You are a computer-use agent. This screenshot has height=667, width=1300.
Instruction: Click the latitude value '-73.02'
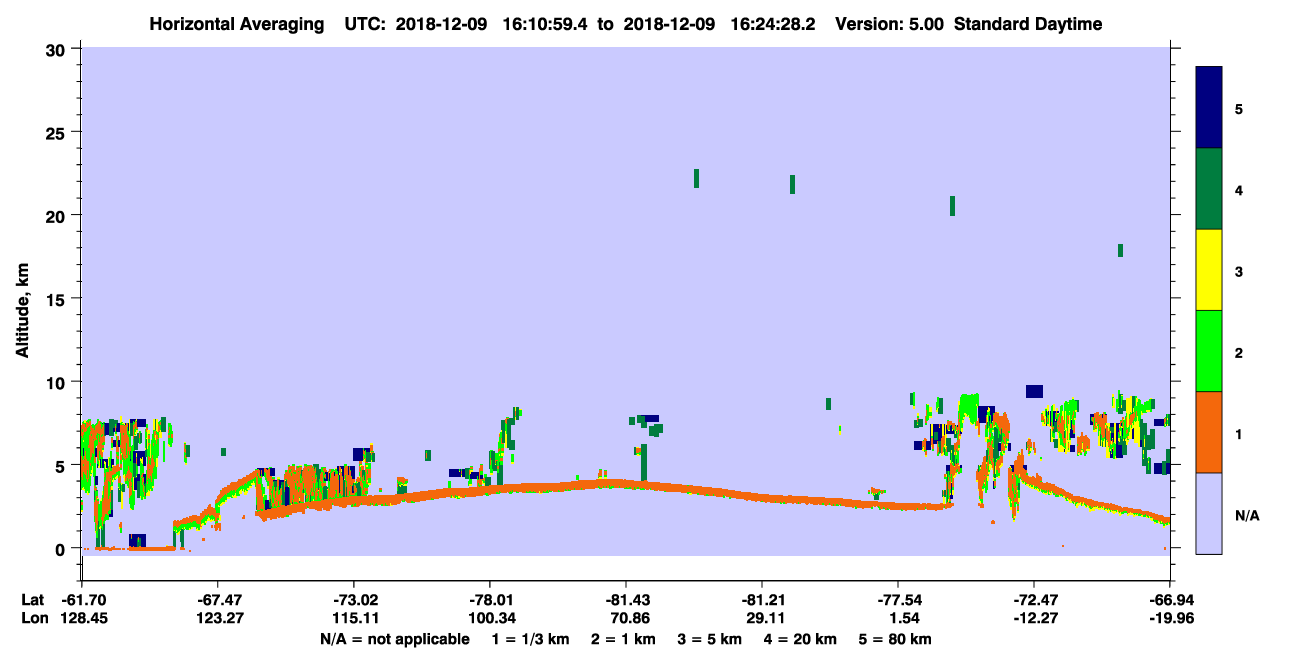[x=354, y=600]
